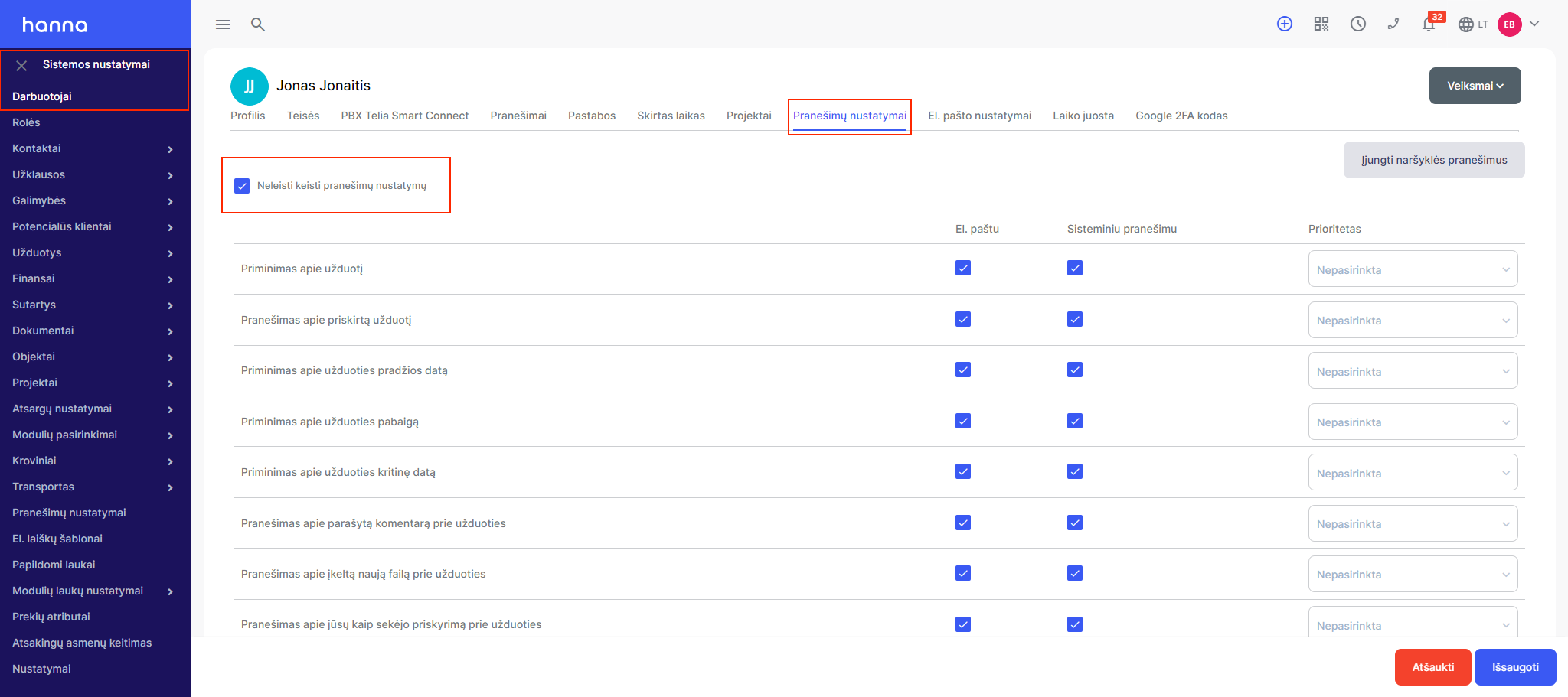Open PBX Telia Smart Connect tab

click(405, 116)
